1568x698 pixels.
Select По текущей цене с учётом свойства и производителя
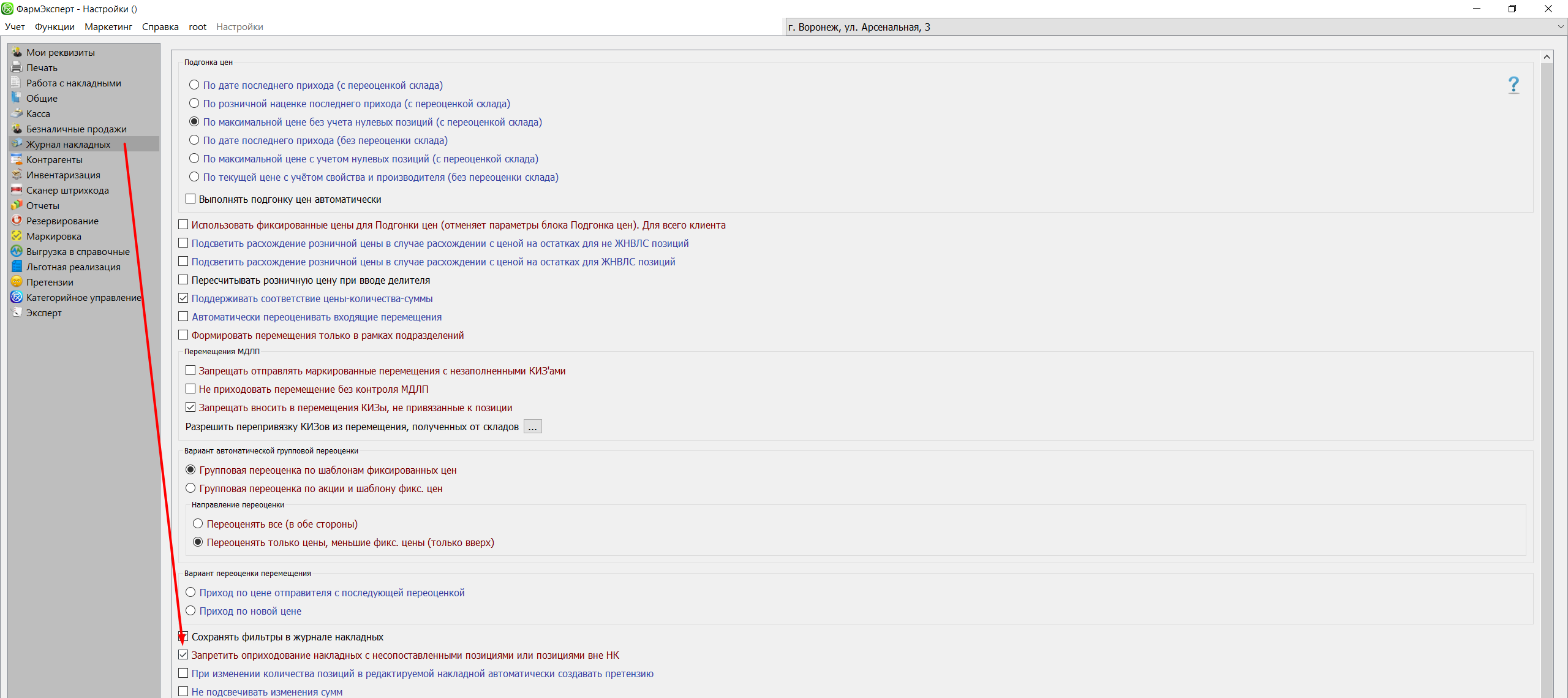(x=194, y=176)
